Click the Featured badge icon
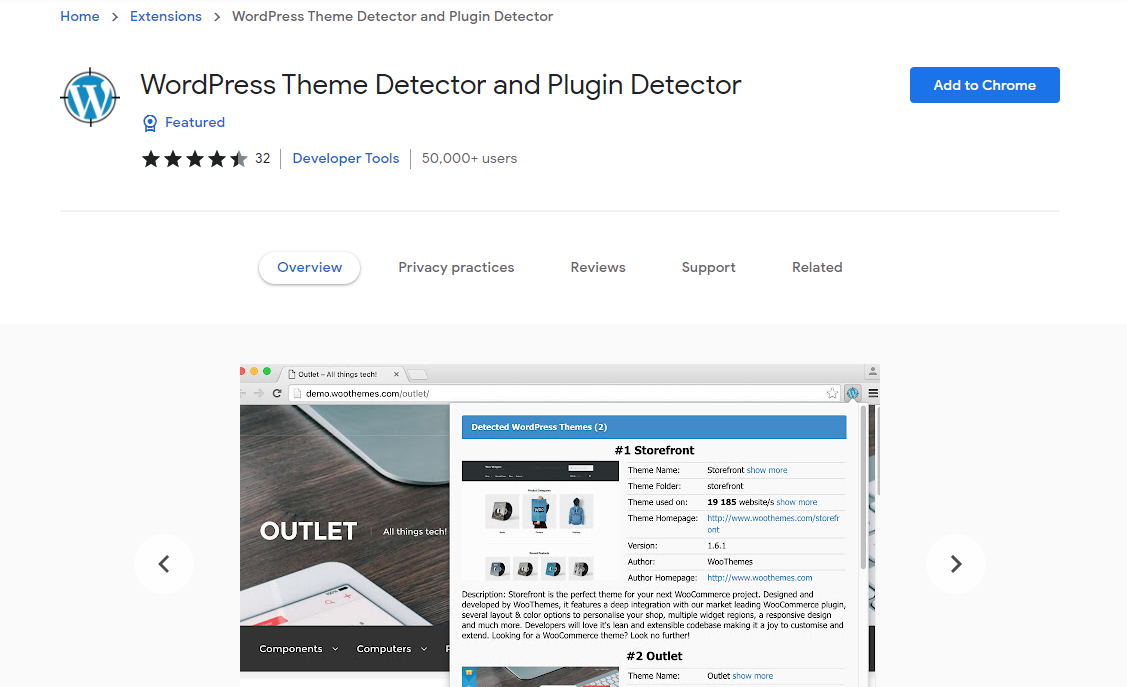This screenshot has width=1127, height=687. point(150,122)
